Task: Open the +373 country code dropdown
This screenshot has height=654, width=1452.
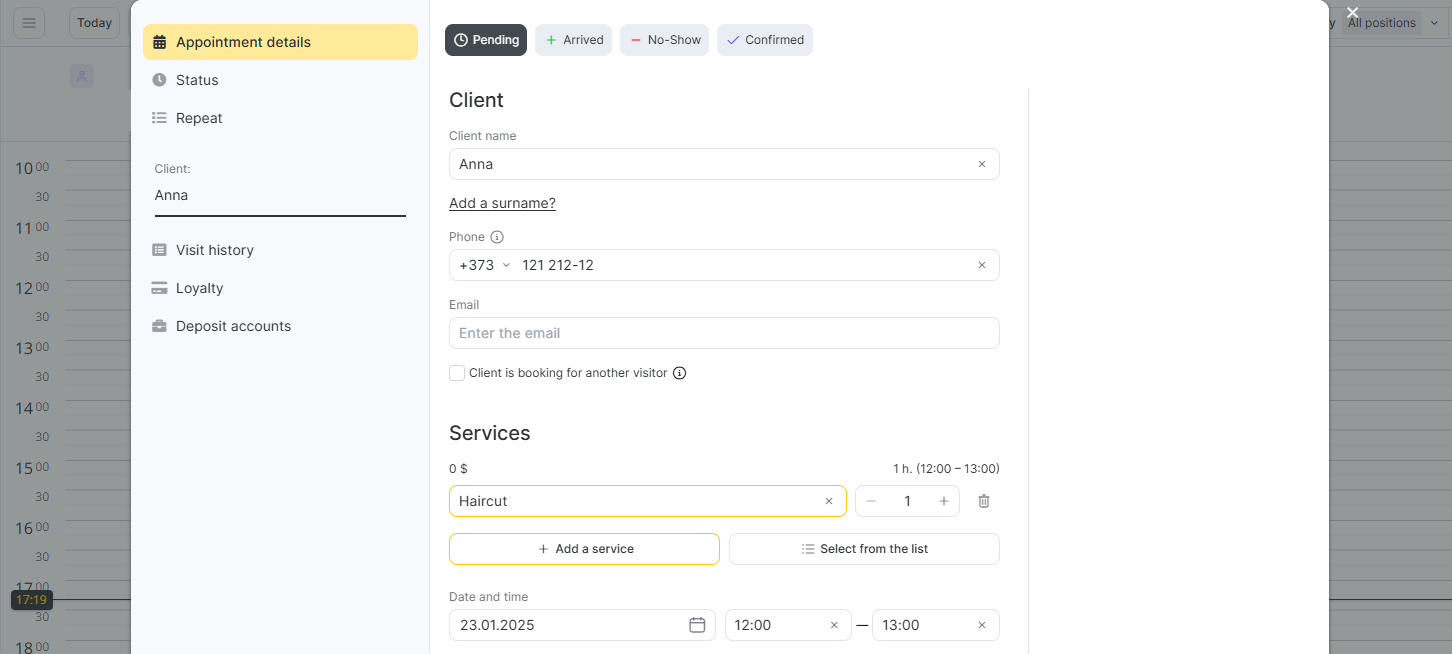Action: [x=484, y=265]
